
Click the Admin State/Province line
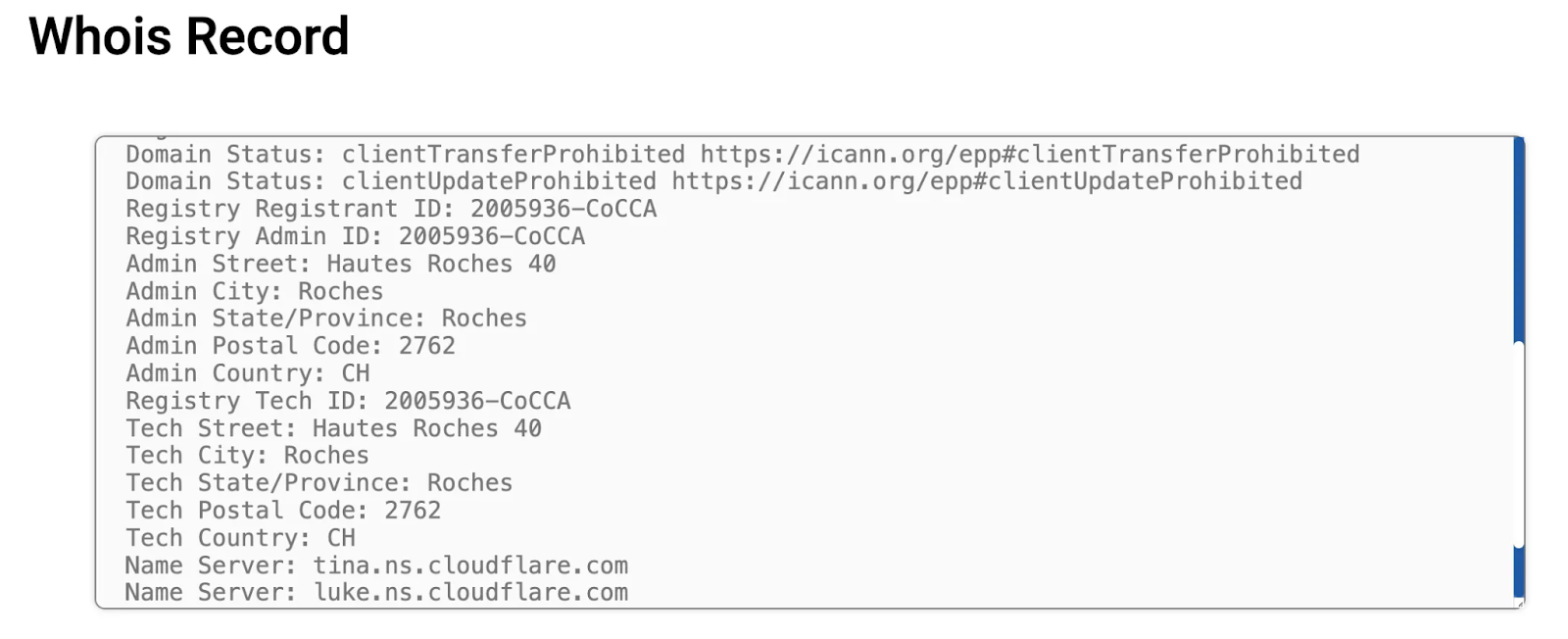(326, 319)
